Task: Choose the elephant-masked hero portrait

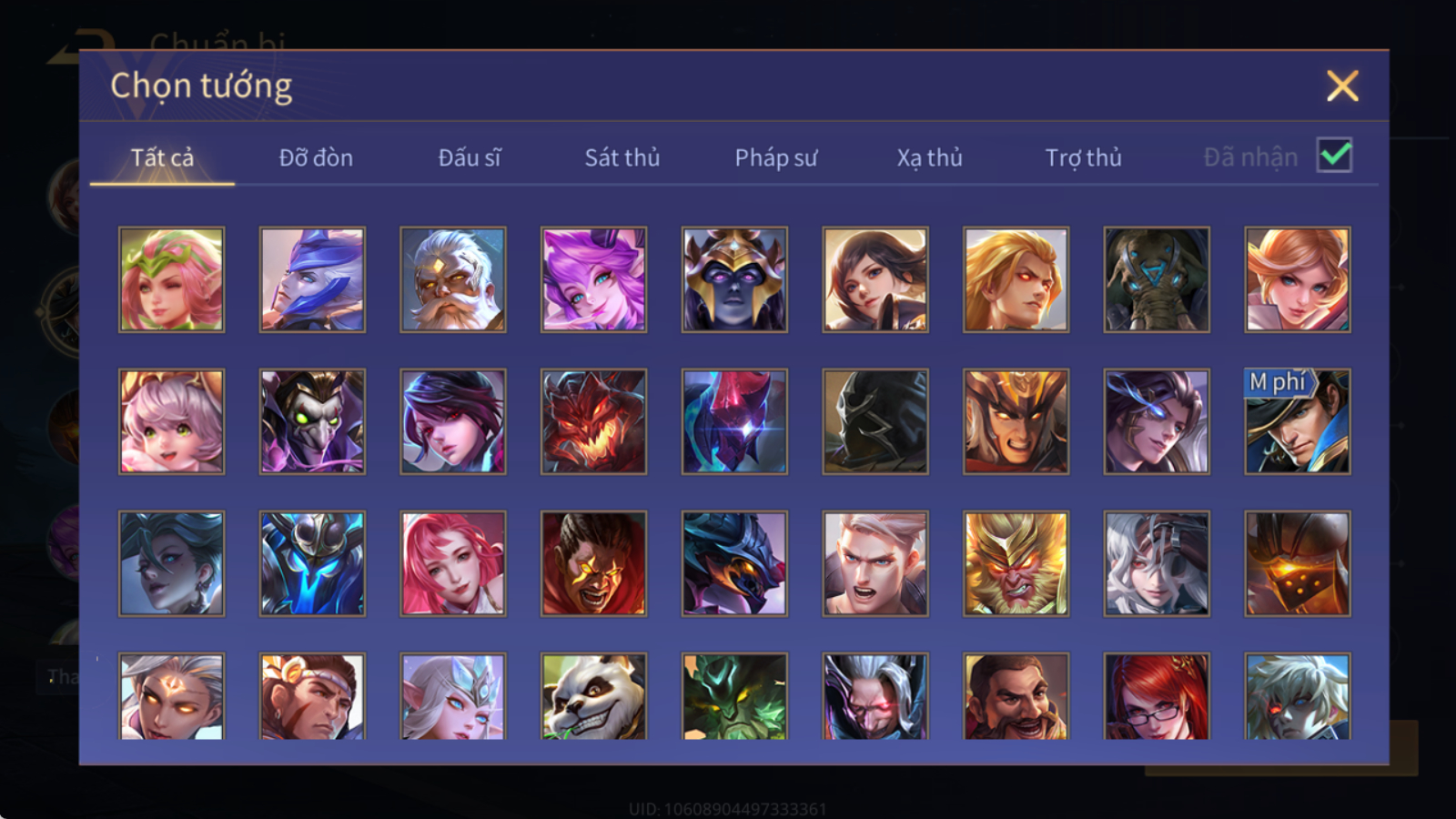Action: pos(1157,279)
